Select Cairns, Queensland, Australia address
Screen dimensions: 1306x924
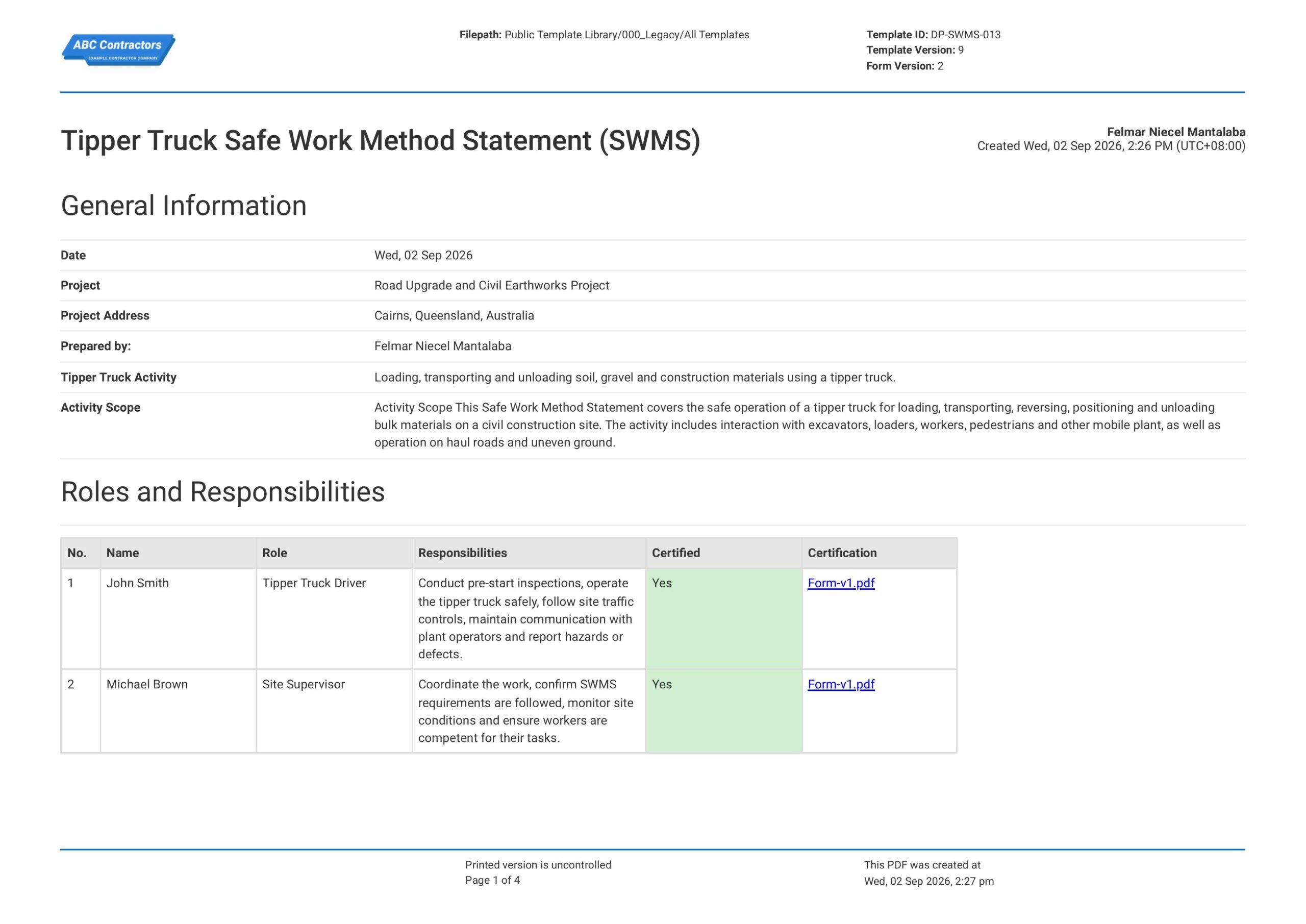pos(454,316)
